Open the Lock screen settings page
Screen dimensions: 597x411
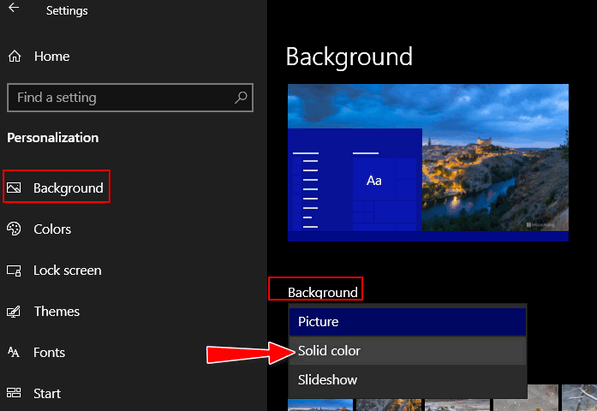pos(67,270)
